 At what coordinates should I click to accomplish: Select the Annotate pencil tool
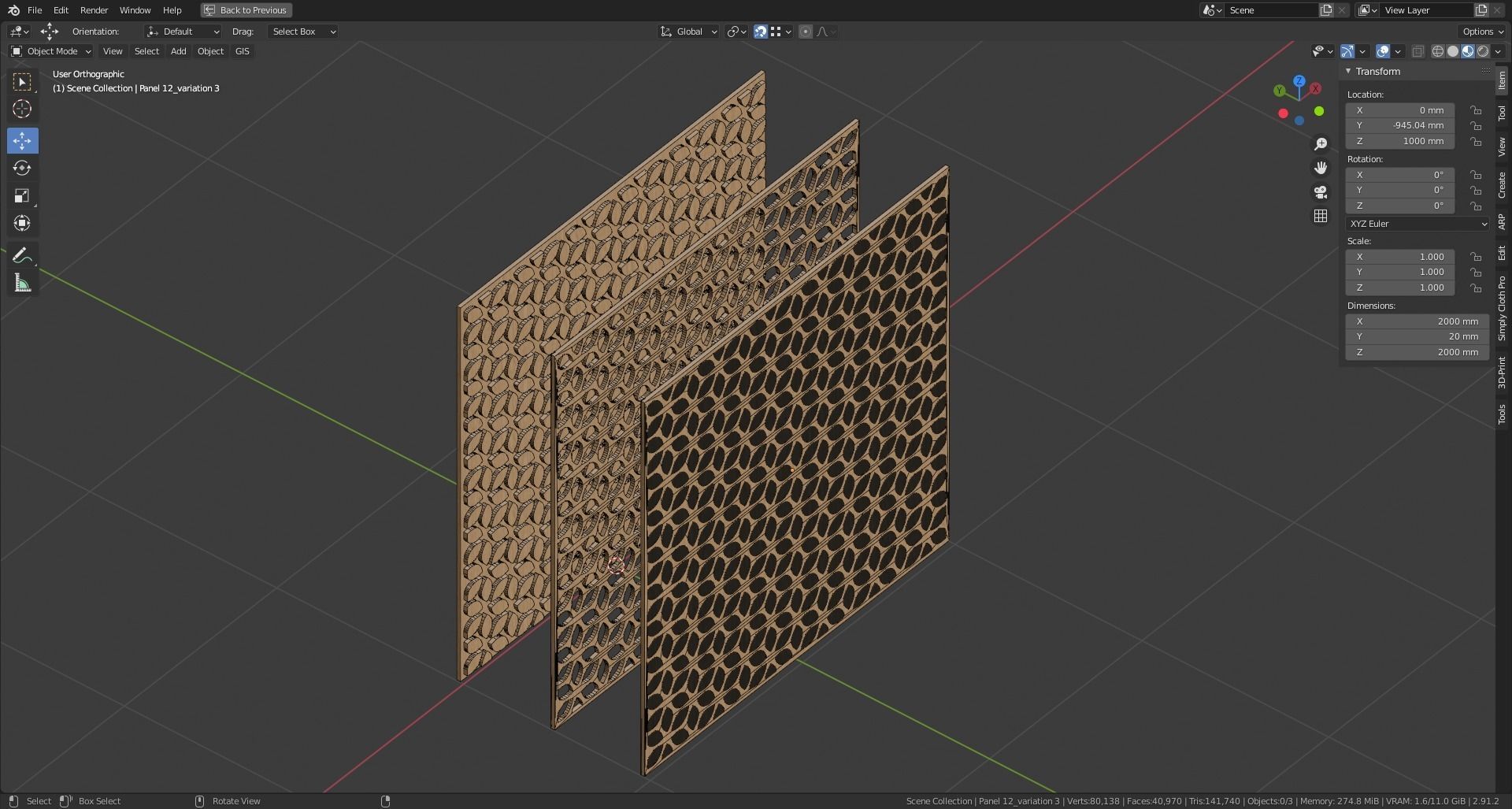22,255
